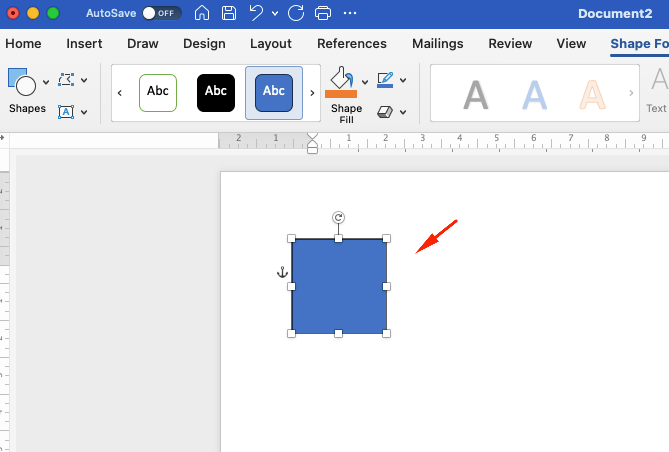Expand the Edit Shape dropdown arrow
669x452 pixels.
(x=84, y=80)
